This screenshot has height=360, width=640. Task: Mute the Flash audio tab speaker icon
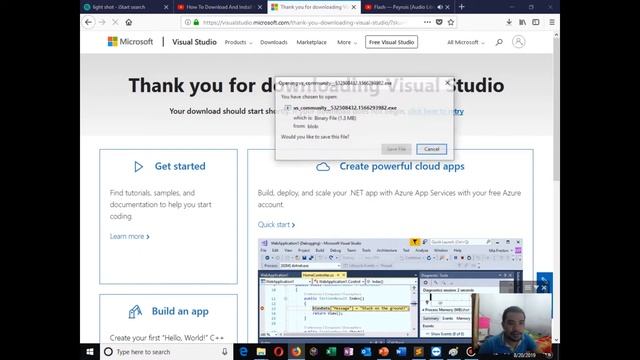point(440,7)
